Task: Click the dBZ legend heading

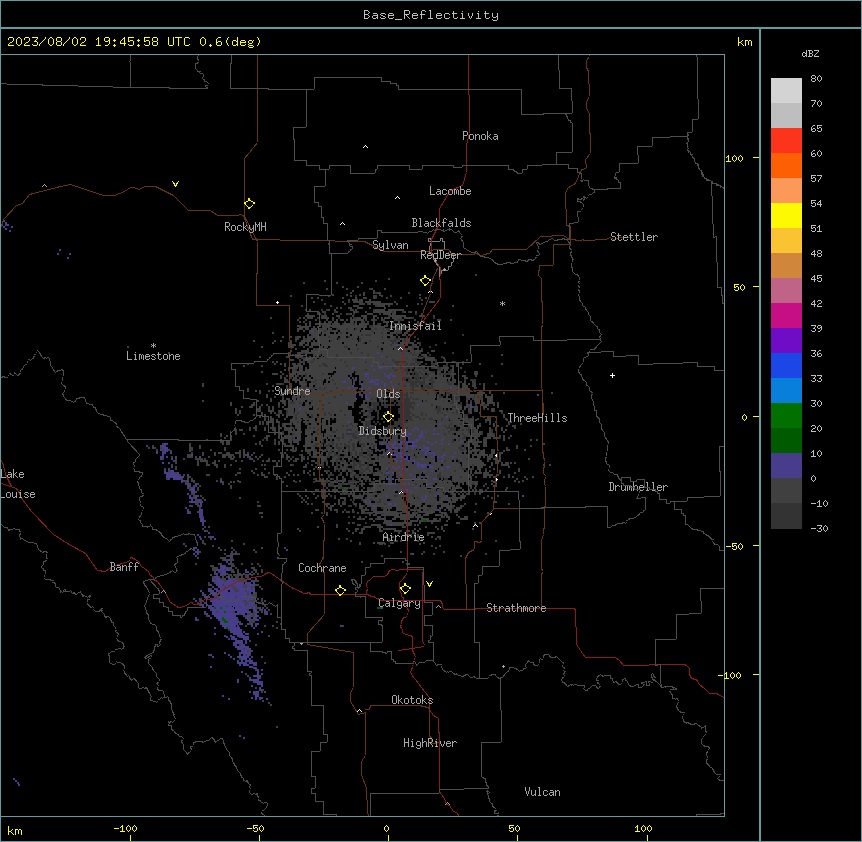Action: click(810, 53)
